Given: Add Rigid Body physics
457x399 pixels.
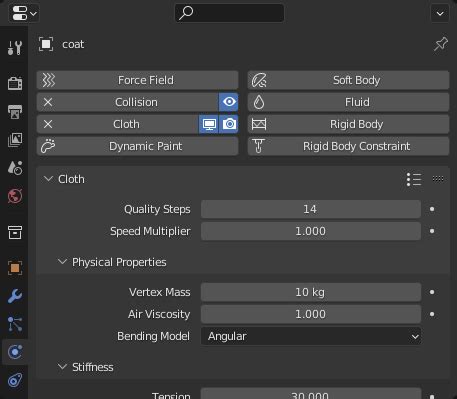Looking at the screenshot, I should (x=348, y=124).
